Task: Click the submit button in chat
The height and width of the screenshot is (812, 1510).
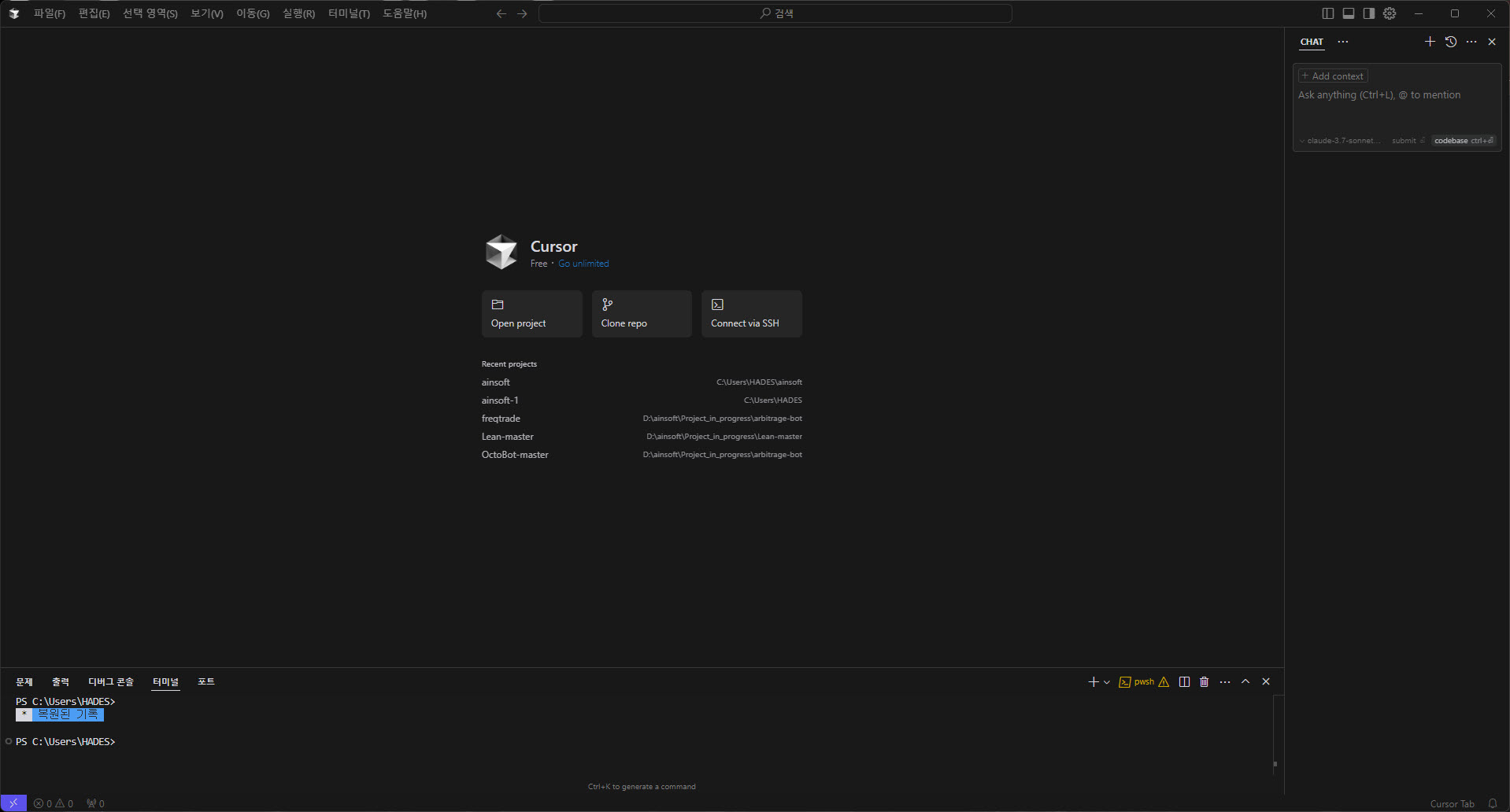Action: point(1408,141)
